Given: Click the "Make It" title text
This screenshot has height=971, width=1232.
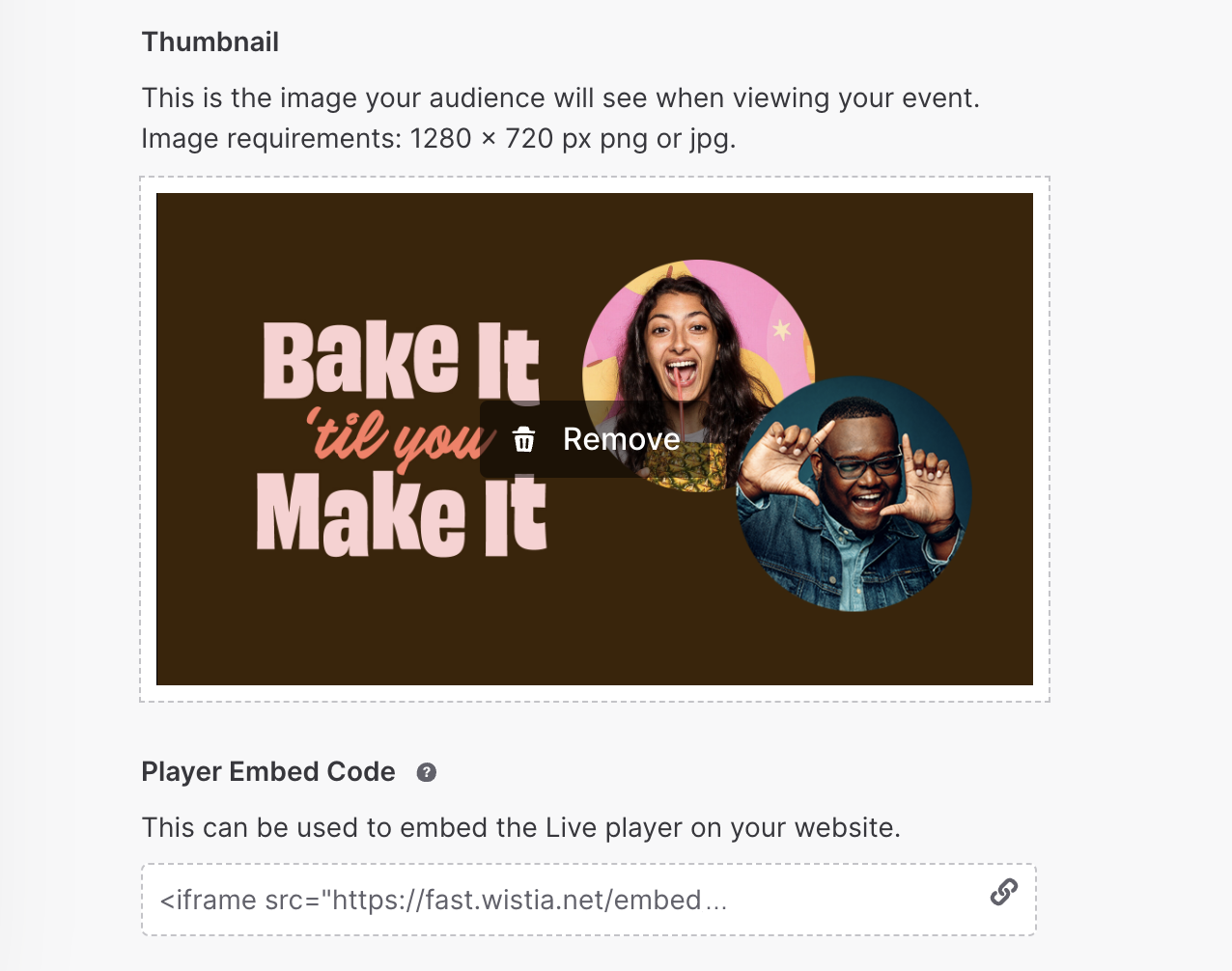Looking at the screenshot, I should pos(402,513).
